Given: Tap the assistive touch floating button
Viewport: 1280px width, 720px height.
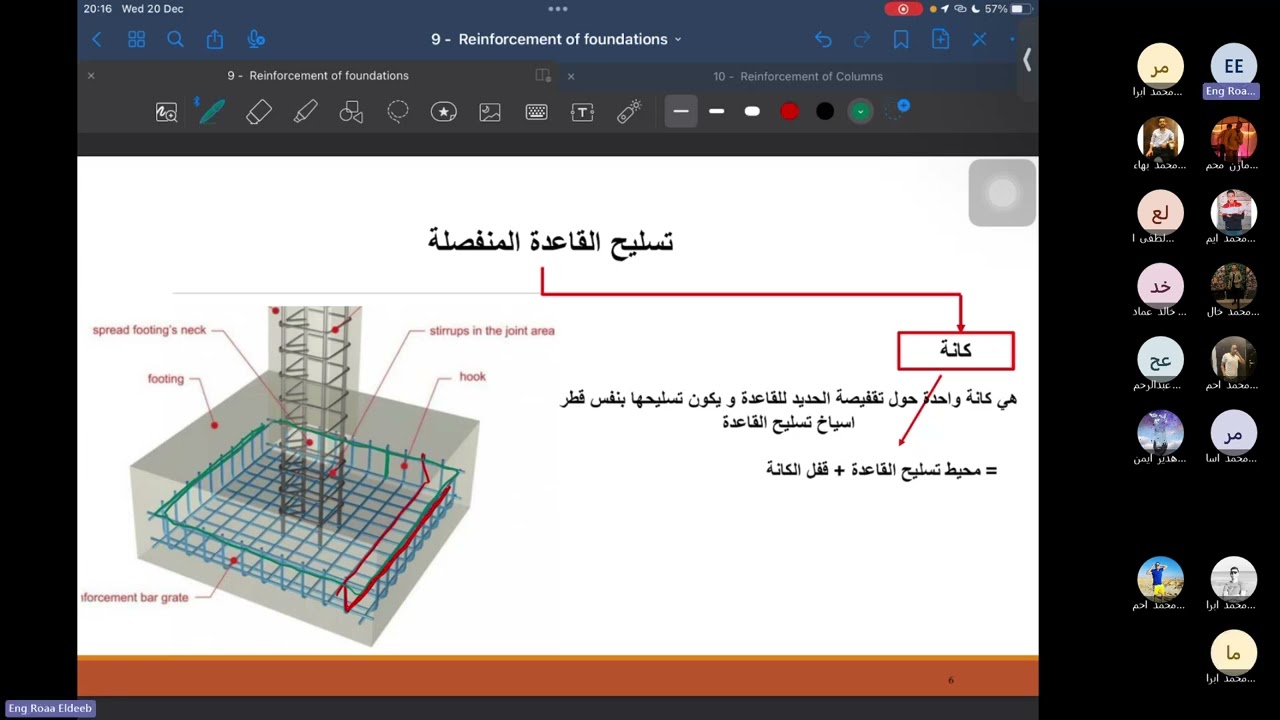Looking at the screenshot, I should point(1002,193).
